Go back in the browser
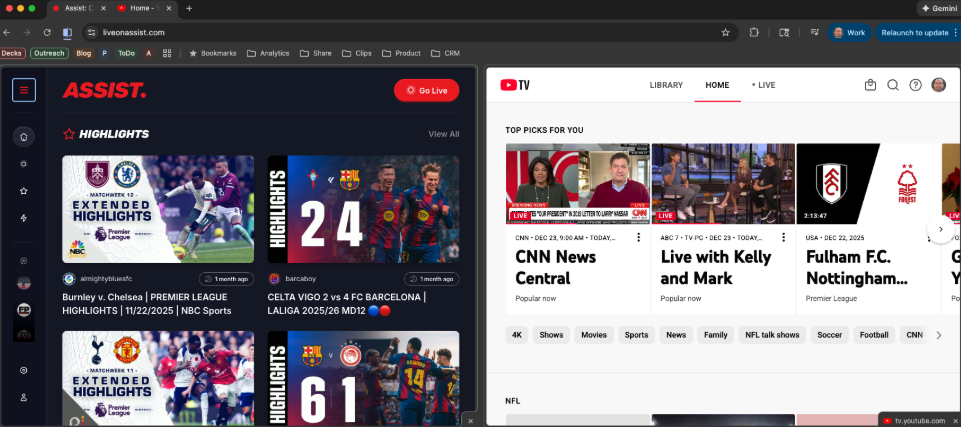The width and height of the screenshot is (961, 427). (x=7, y=32)
